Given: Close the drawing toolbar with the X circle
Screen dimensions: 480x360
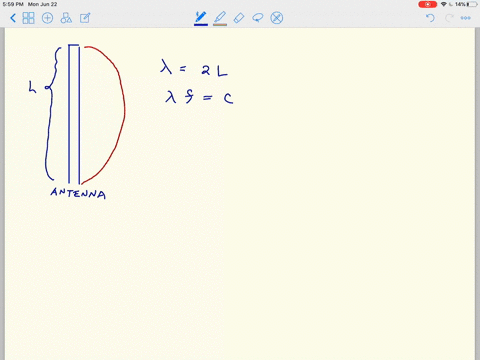Looking at the screenshot, I should click(x=277, y=18).
